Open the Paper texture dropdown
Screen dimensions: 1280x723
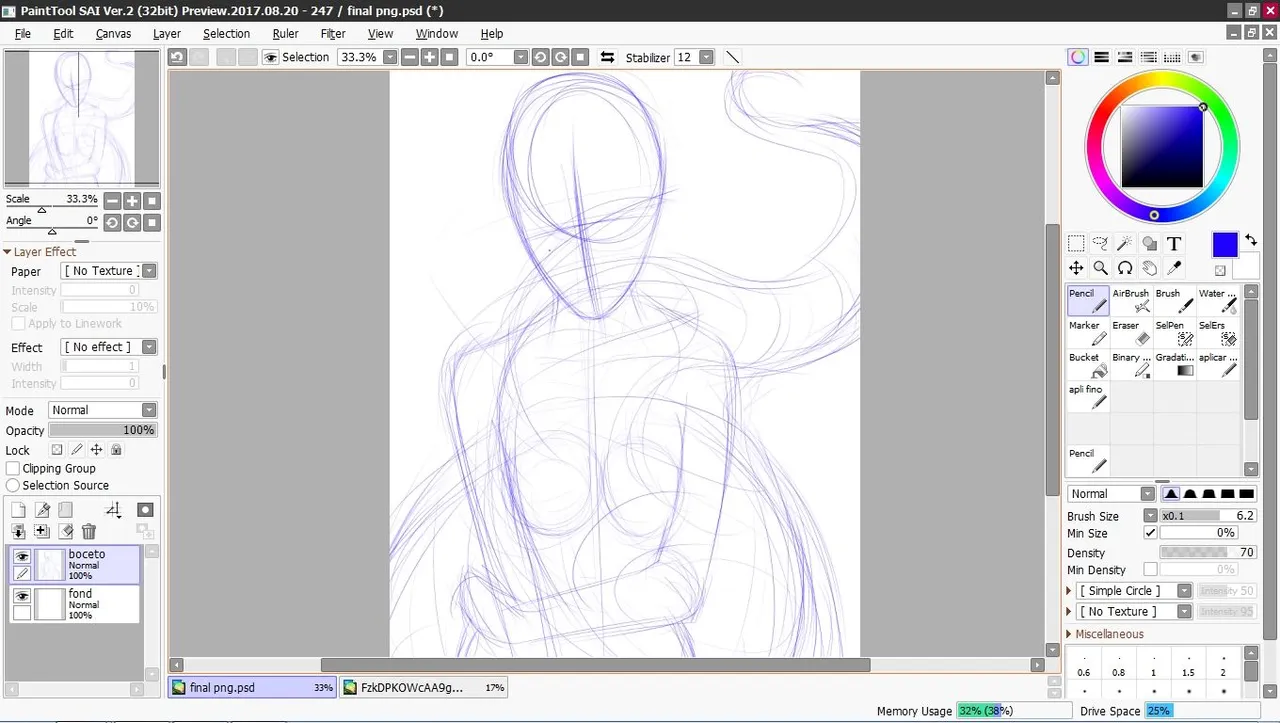[109, 271]
